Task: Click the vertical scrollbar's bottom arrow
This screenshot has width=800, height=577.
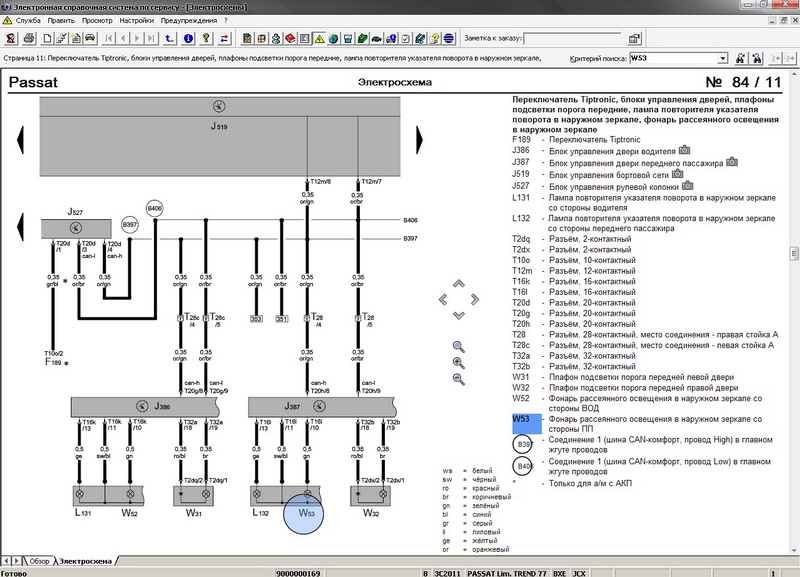Action: (794, 550)
